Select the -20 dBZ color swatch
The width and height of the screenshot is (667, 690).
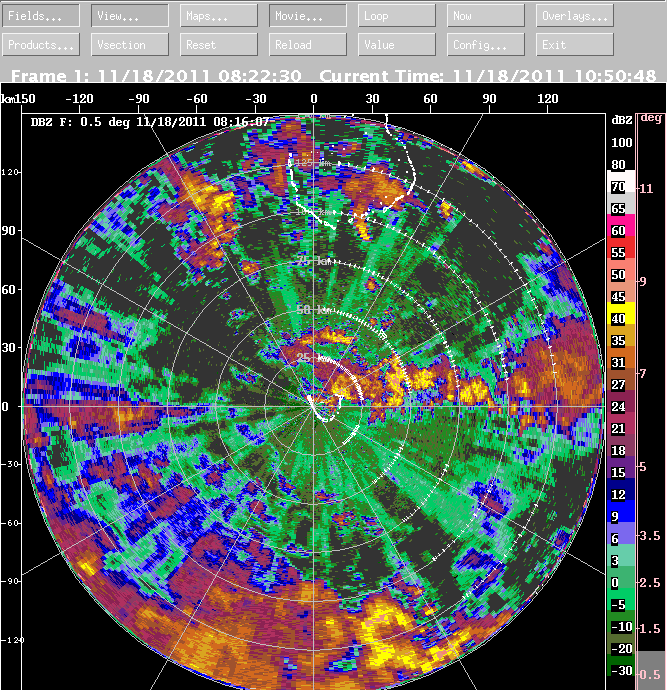[x=621, y=643]
